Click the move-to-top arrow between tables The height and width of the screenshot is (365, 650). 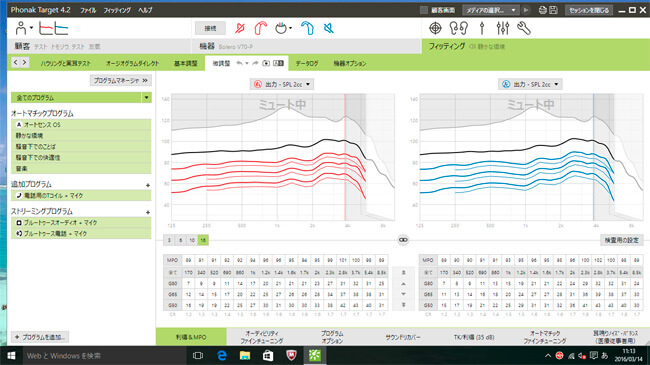pyautogui.click(x=403, y=273)
